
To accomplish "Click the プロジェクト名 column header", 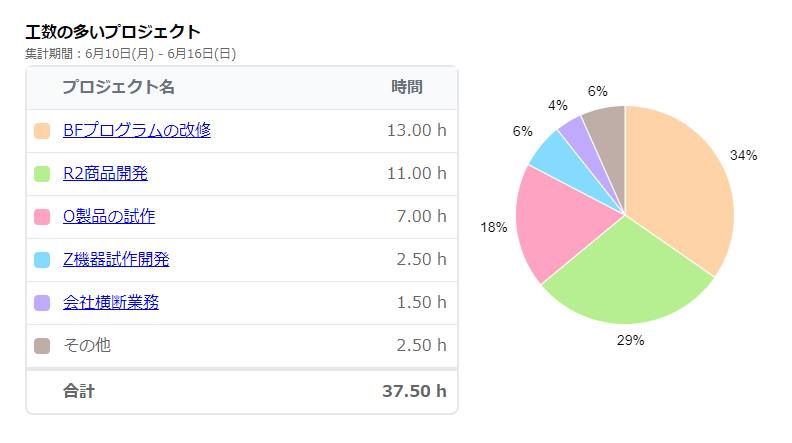I will click(x=118, y=87).
